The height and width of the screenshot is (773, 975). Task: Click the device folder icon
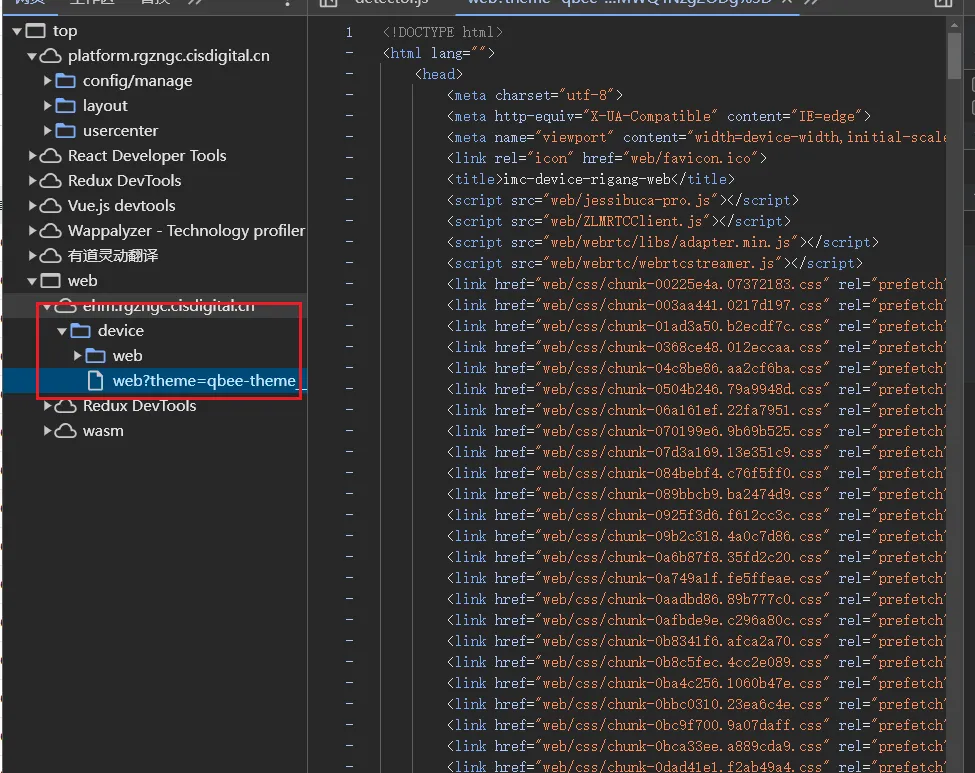tap(80, 330)
